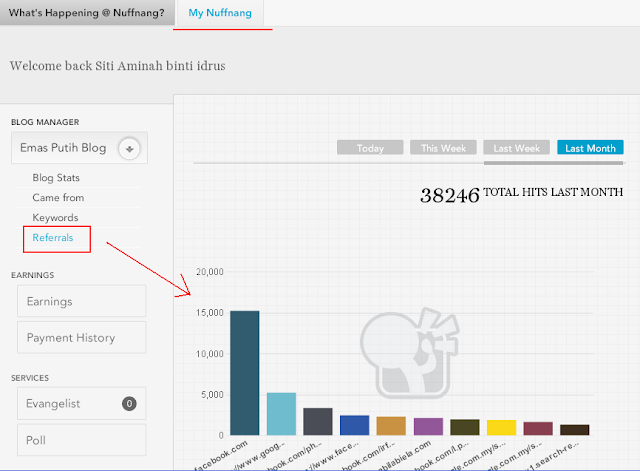
Task: Open the Poll service
Action: pos(82,440)
